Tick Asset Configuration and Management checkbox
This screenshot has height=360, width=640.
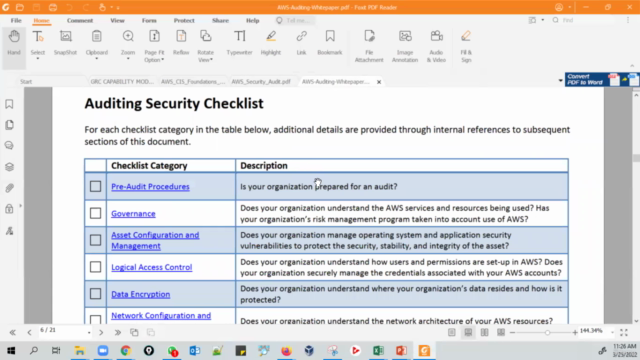[x=96, y=240]
